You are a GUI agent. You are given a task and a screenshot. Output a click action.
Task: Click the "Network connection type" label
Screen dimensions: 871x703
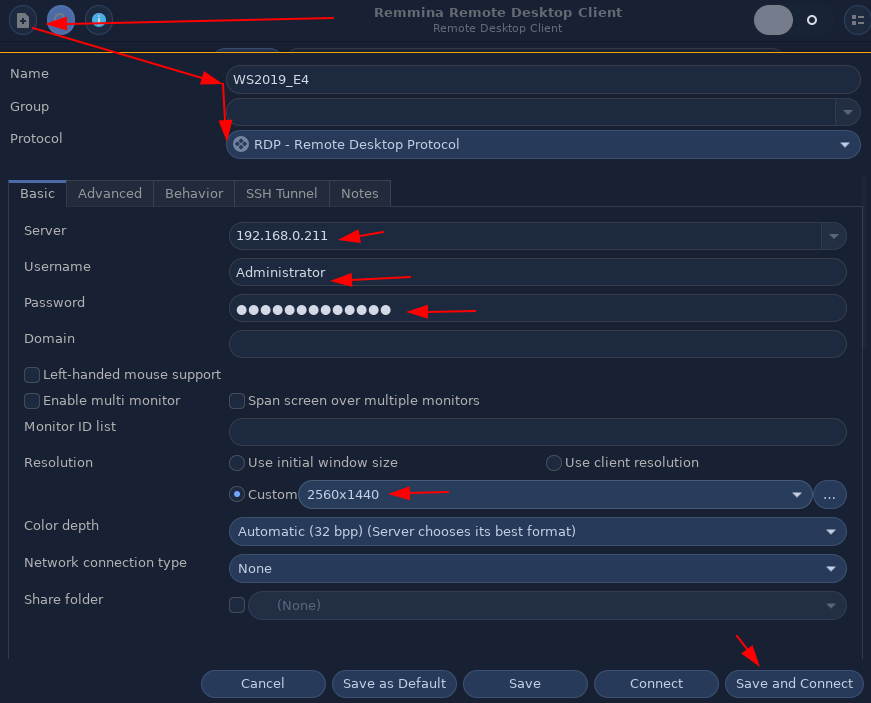pos(105,563)
